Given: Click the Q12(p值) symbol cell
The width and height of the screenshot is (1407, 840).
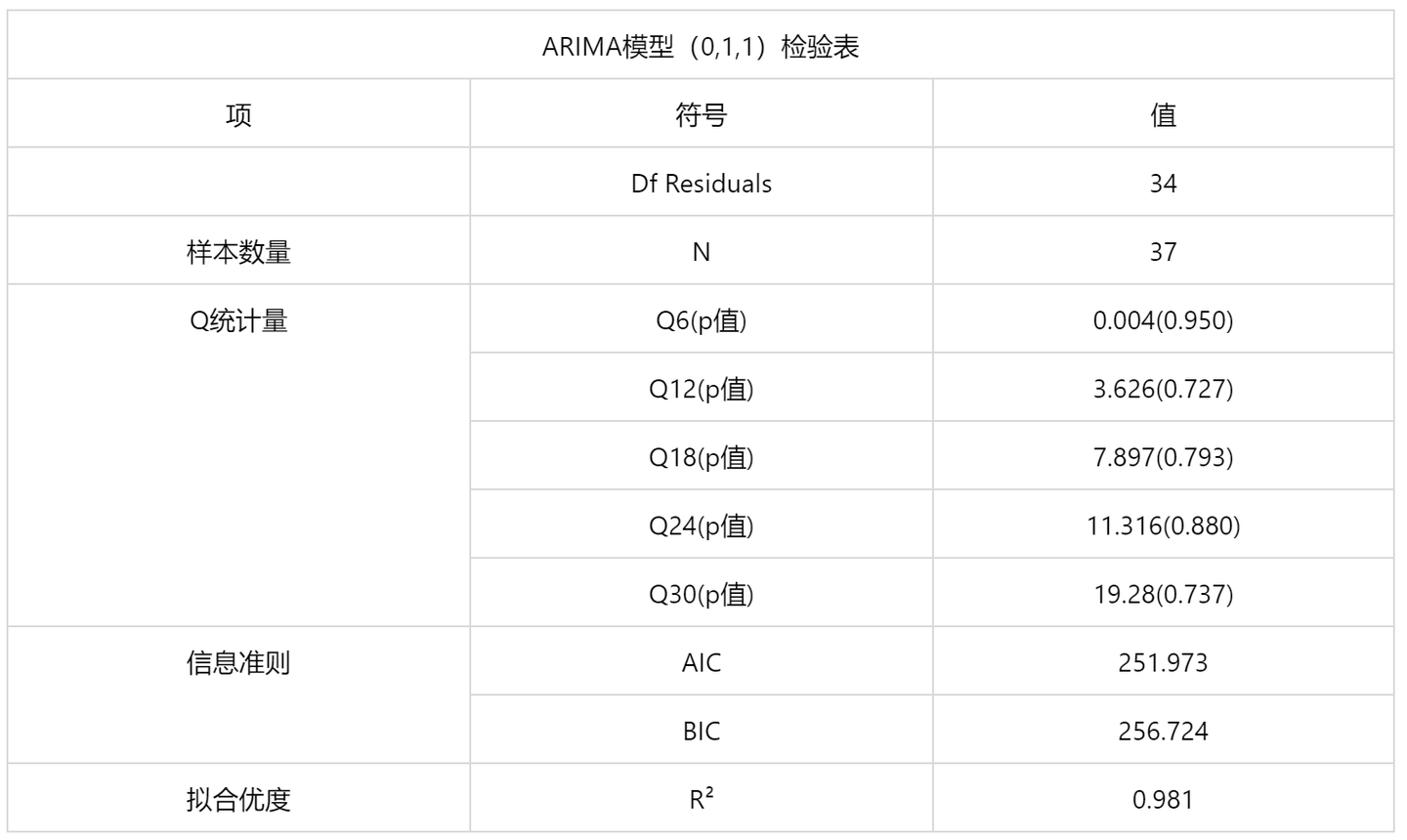Looking at the screenshot, I should click(701, 389).
